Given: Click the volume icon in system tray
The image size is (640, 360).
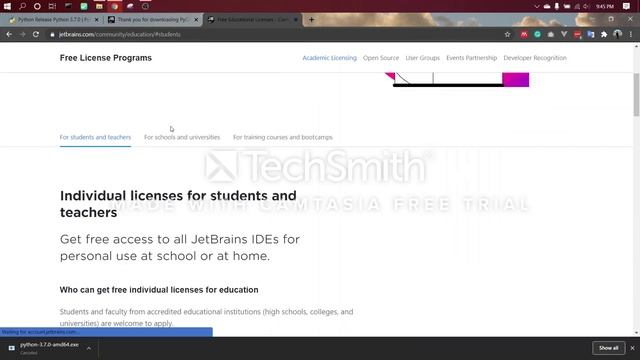Looking at the screenshot, I should (587, 7).
